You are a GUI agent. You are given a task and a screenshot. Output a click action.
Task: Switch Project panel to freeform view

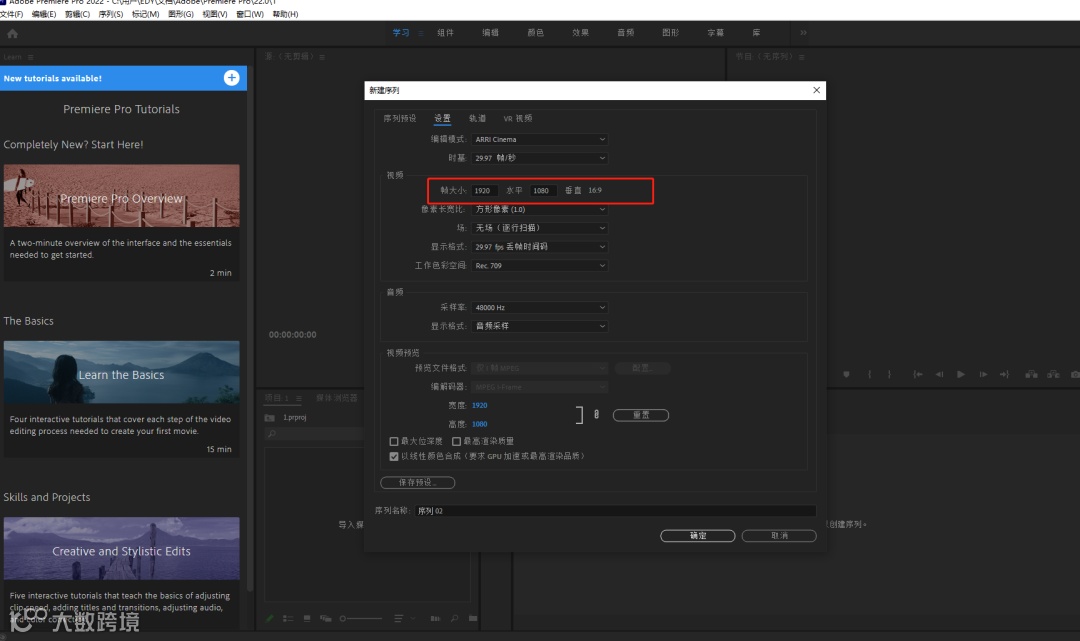[x=325, y=618]
